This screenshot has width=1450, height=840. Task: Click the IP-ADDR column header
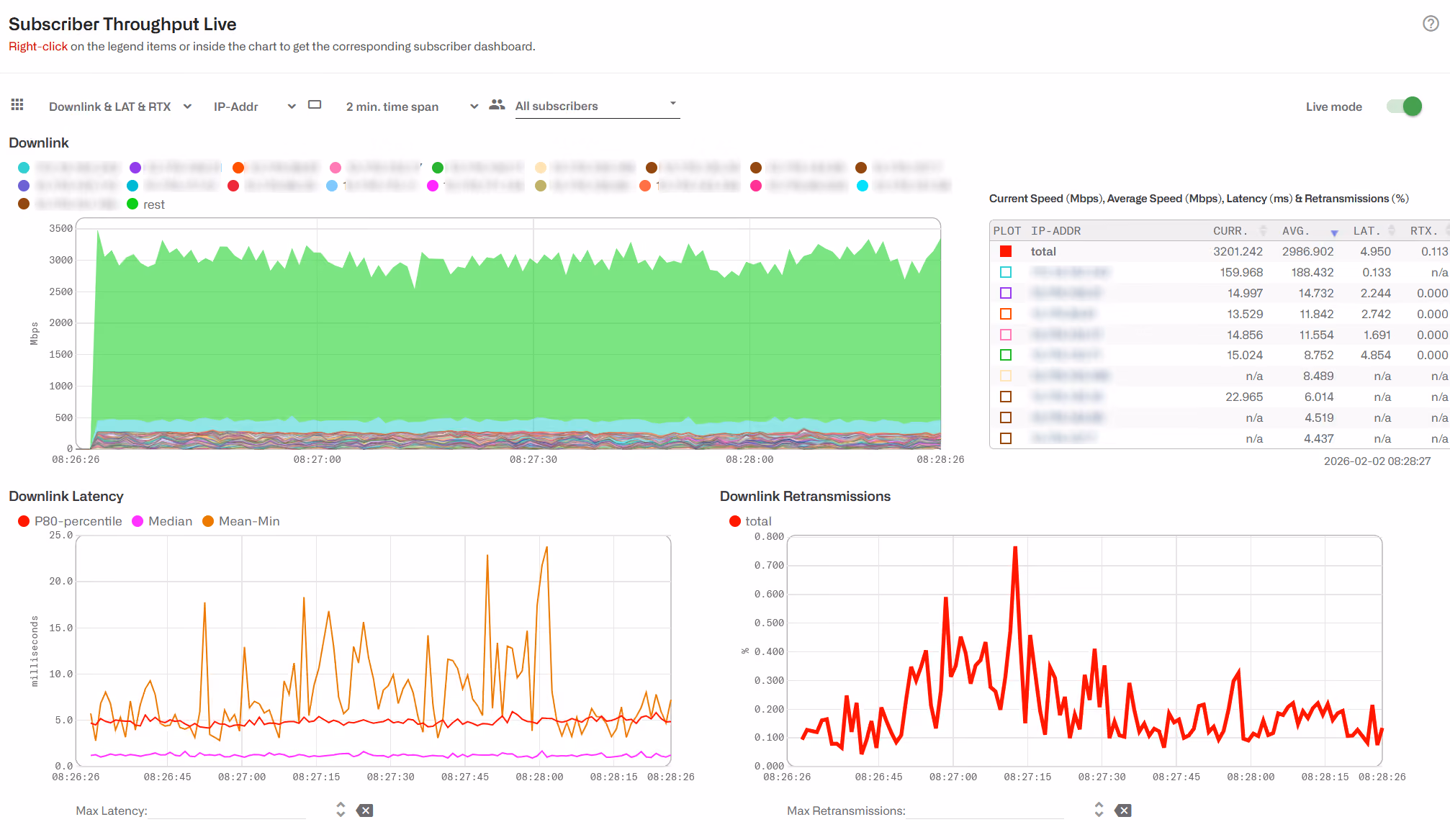coord(1056,231)
